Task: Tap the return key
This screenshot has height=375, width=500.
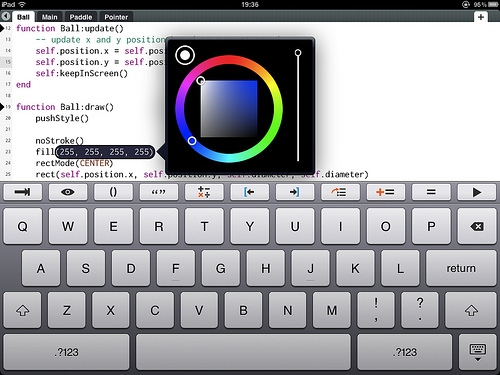Action: (x=461, y=268)
